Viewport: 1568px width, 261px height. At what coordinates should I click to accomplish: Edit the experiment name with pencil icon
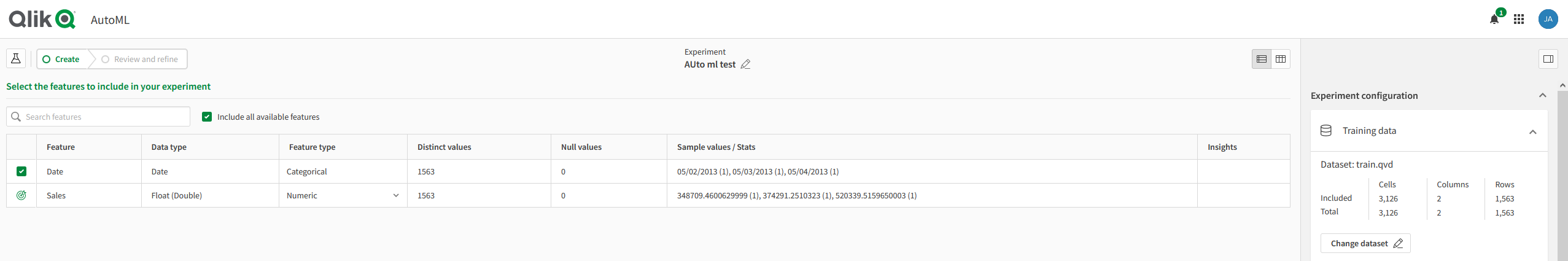745,64
